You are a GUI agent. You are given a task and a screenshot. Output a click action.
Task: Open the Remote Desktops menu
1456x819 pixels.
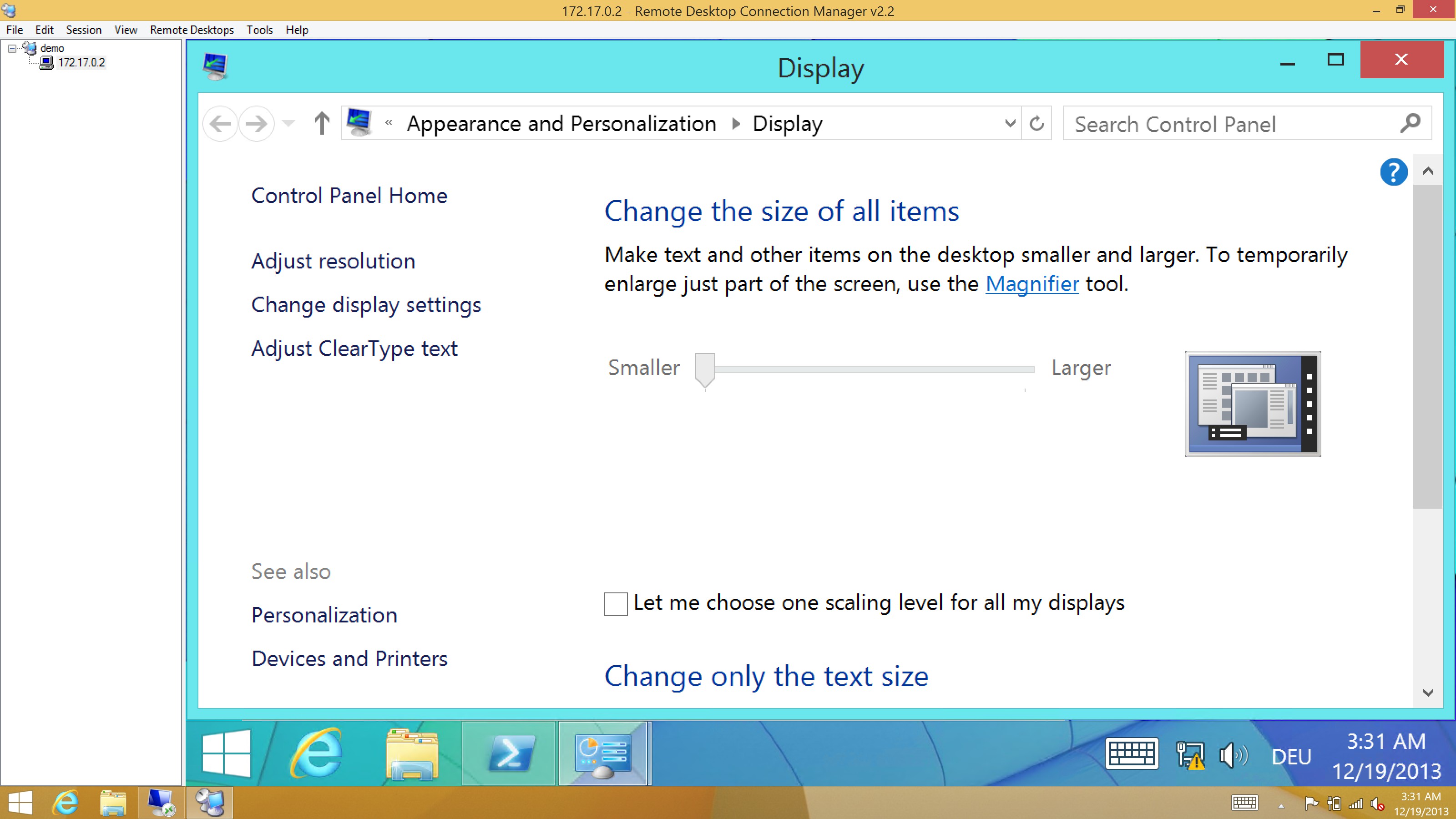[192, 30]
